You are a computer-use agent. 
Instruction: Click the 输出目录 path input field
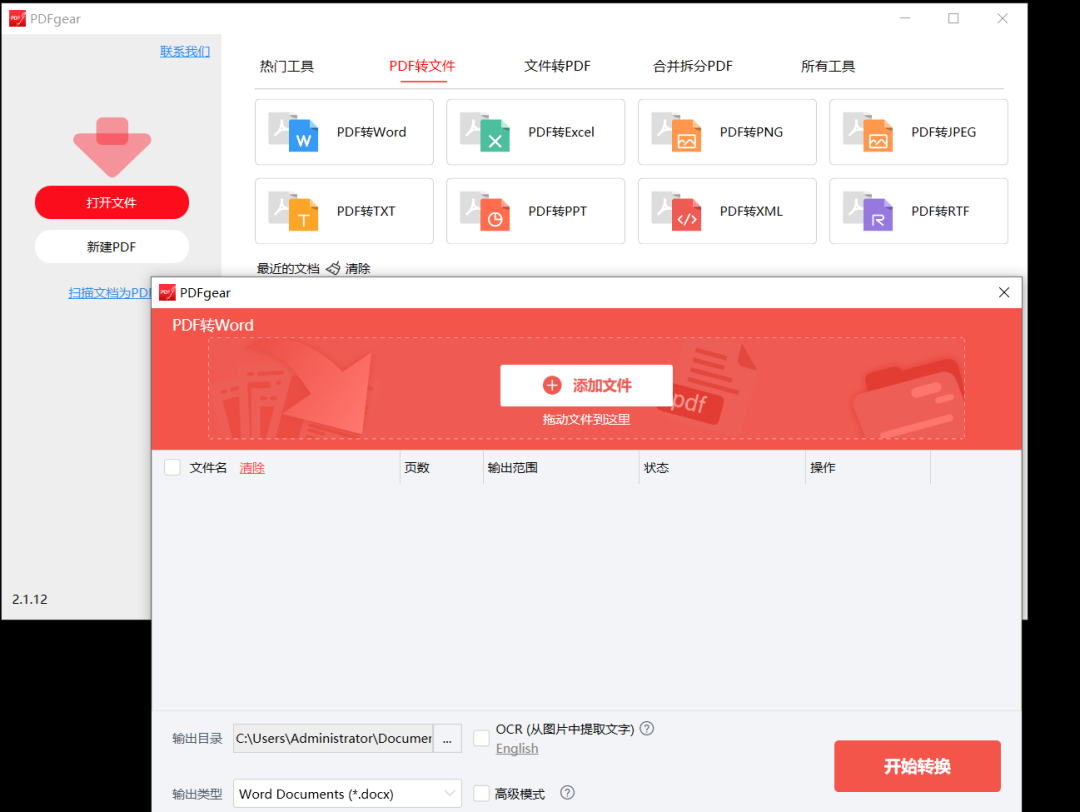coord(333,738)
